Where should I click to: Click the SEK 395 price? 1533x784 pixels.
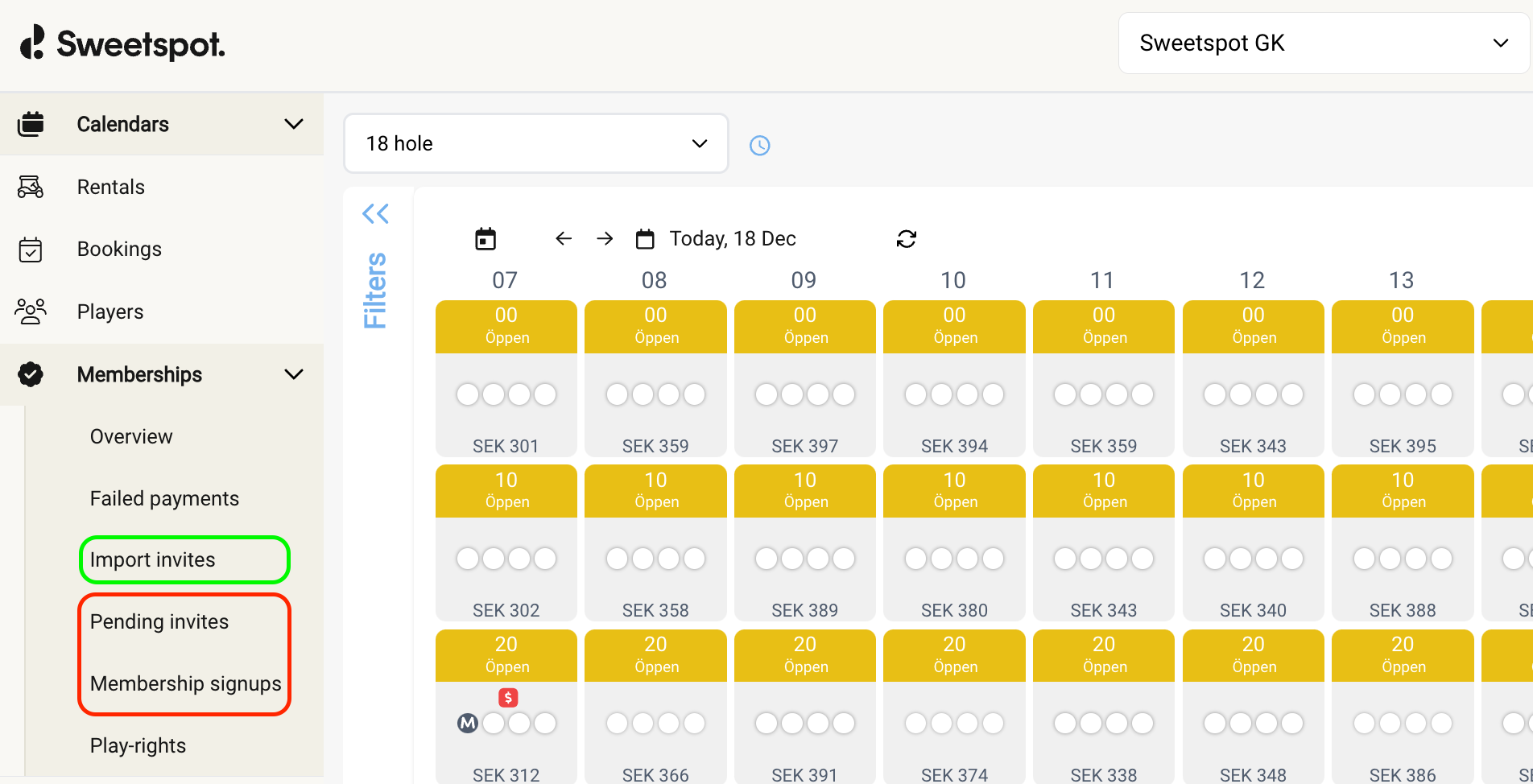pyautogui.click(x=1403, y=446)
